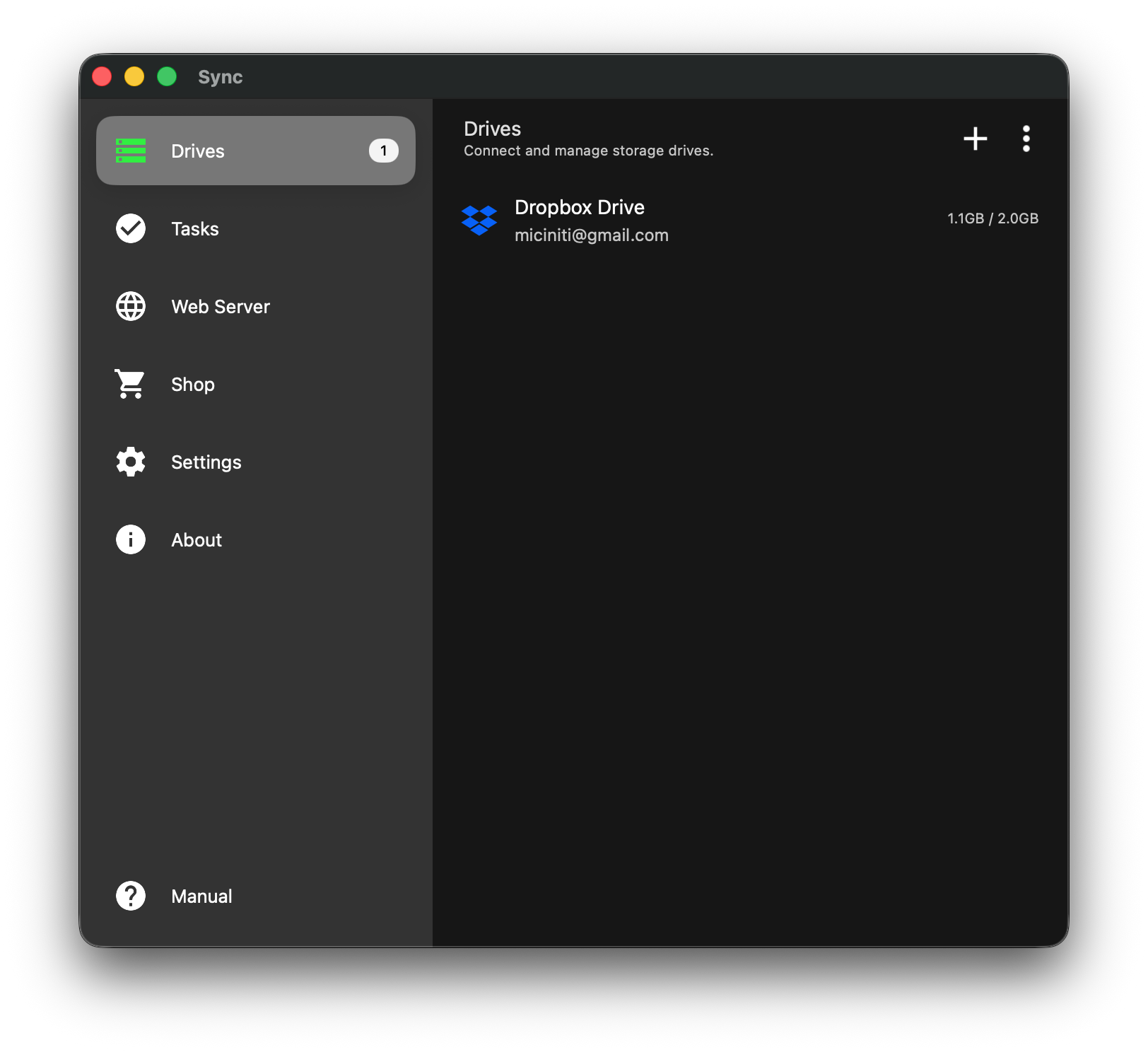
Task: Open Settings using the gear icon
Action: (x=130, y=462)
